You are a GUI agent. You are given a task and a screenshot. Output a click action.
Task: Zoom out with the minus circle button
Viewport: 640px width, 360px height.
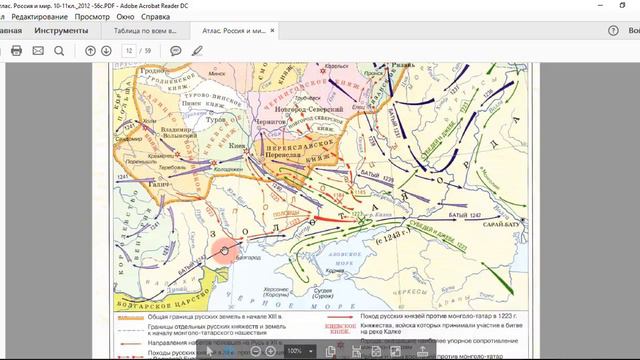pos(256,351)
